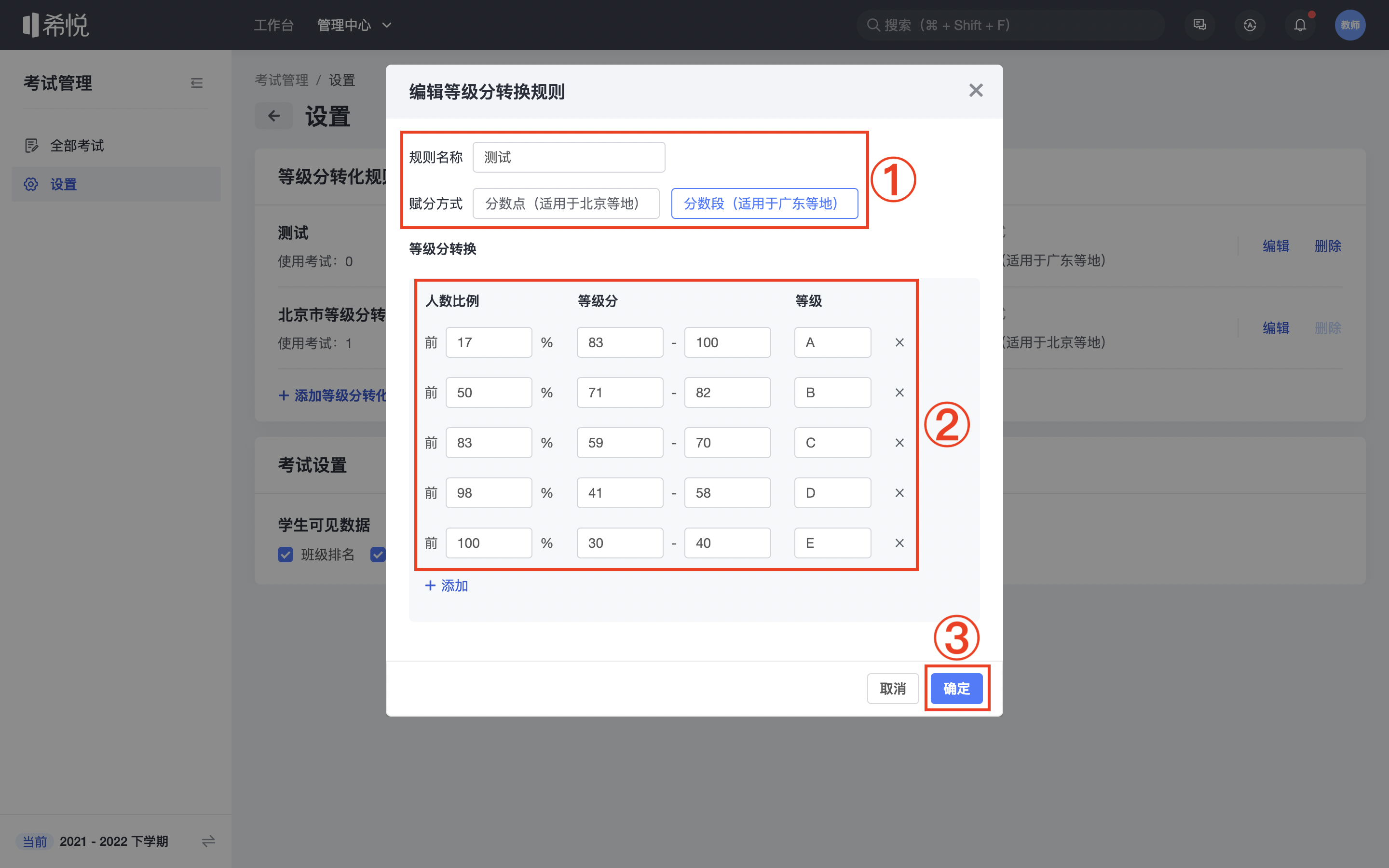Click the lower score field showing 30
The image size is (1389, 868).
tap(620, 543)
